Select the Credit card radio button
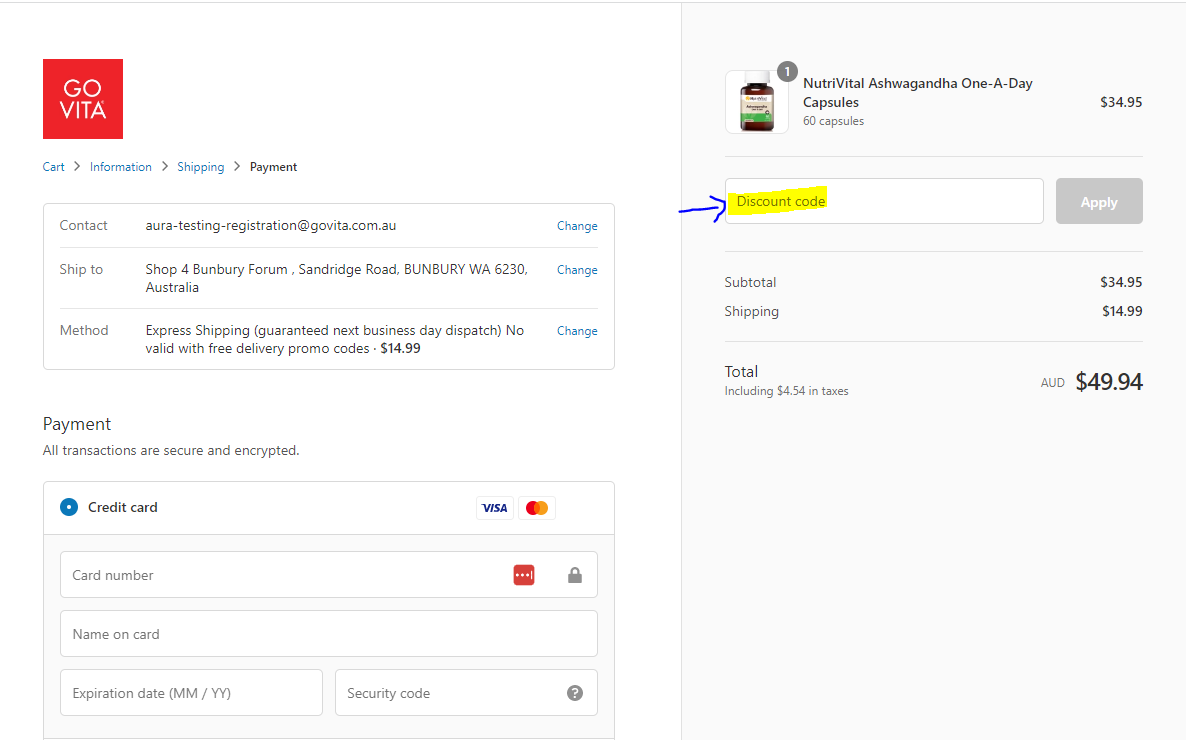Screen dimensions: 1186x740 pyautogui.click(x=69, y=507)
